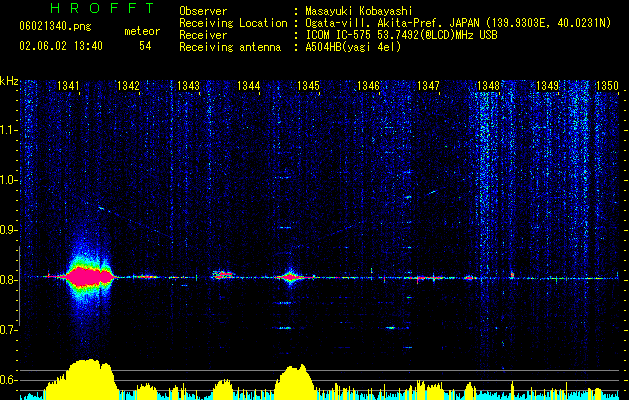Select the file name 06021340.png
This screenshot has height=400, width=629.
pyautogui.click(x=55, y=27)
